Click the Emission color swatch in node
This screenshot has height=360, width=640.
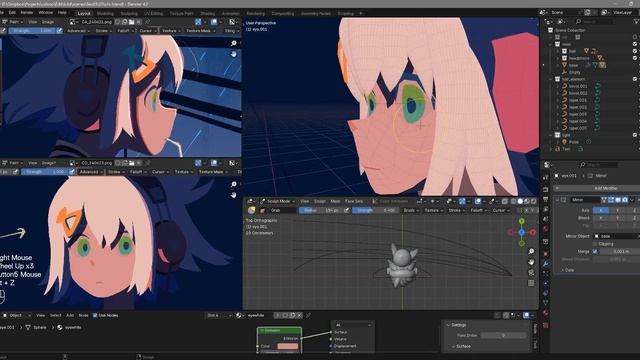(288, 346)
